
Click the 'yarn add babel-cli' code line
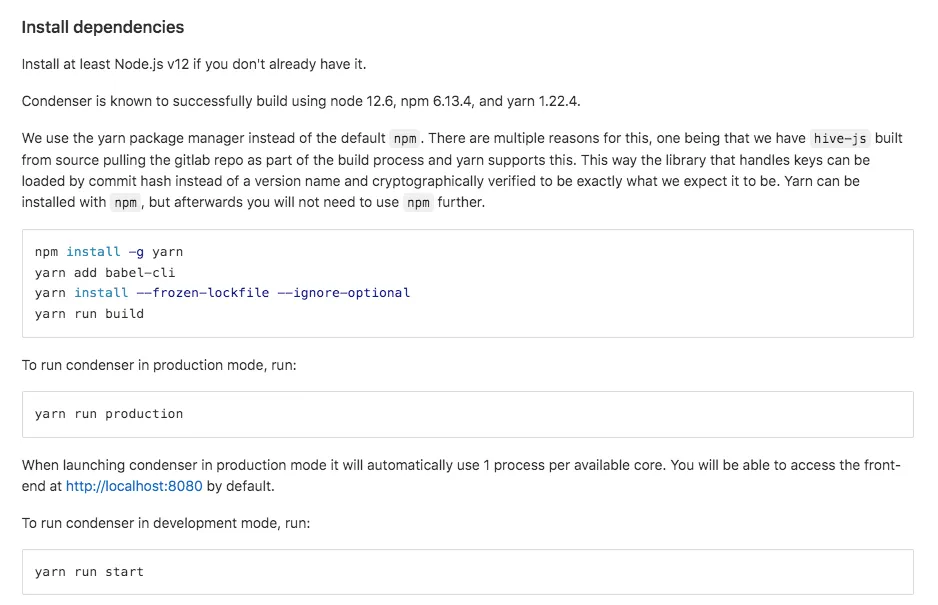(105, 273)
